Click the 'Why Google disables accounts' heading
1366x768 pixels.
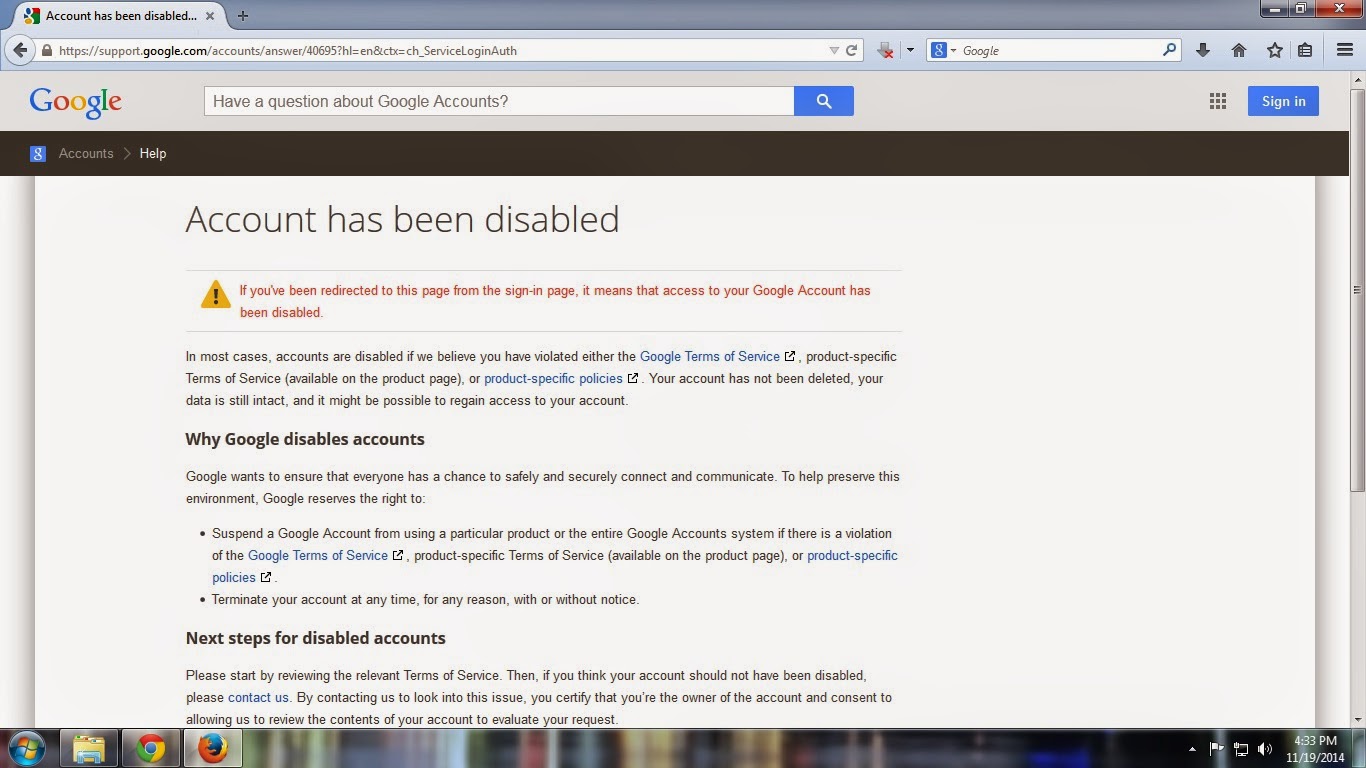pos(305,439)
